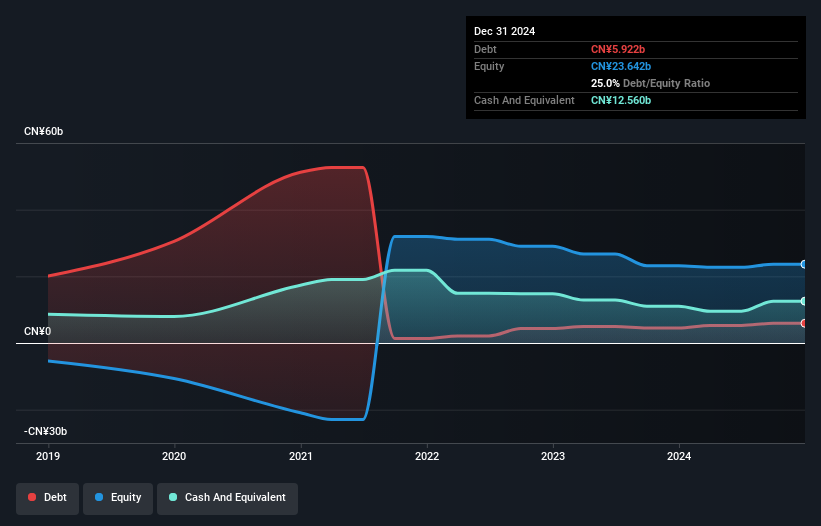
Task: Click the blue Equity legend dot
Action: coord(99,497)
